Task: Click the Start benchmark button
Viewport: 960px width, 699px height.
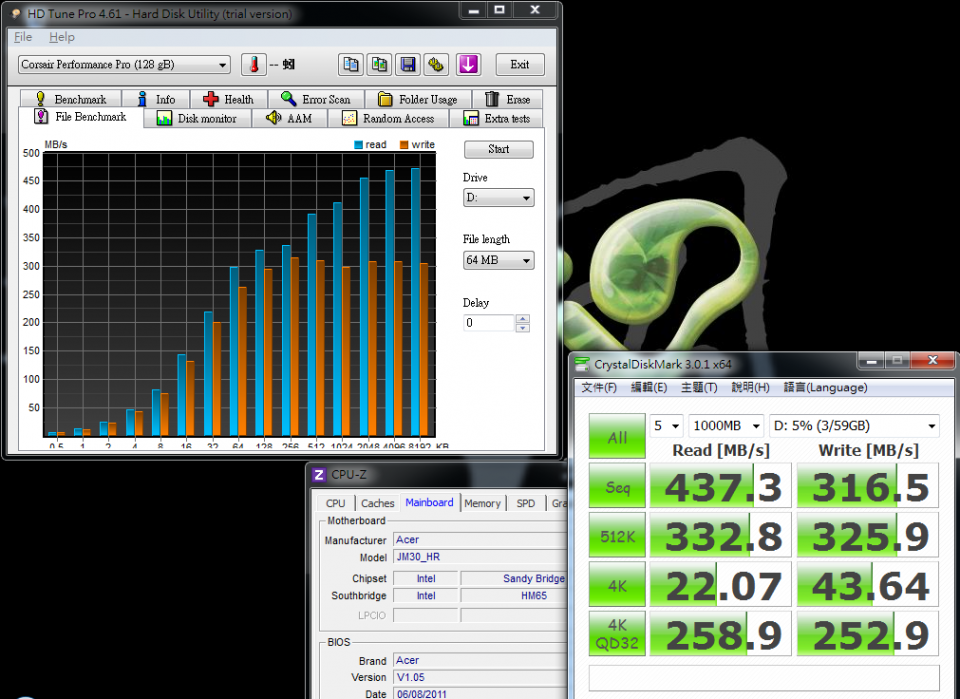Action: (x=498, y=149)
